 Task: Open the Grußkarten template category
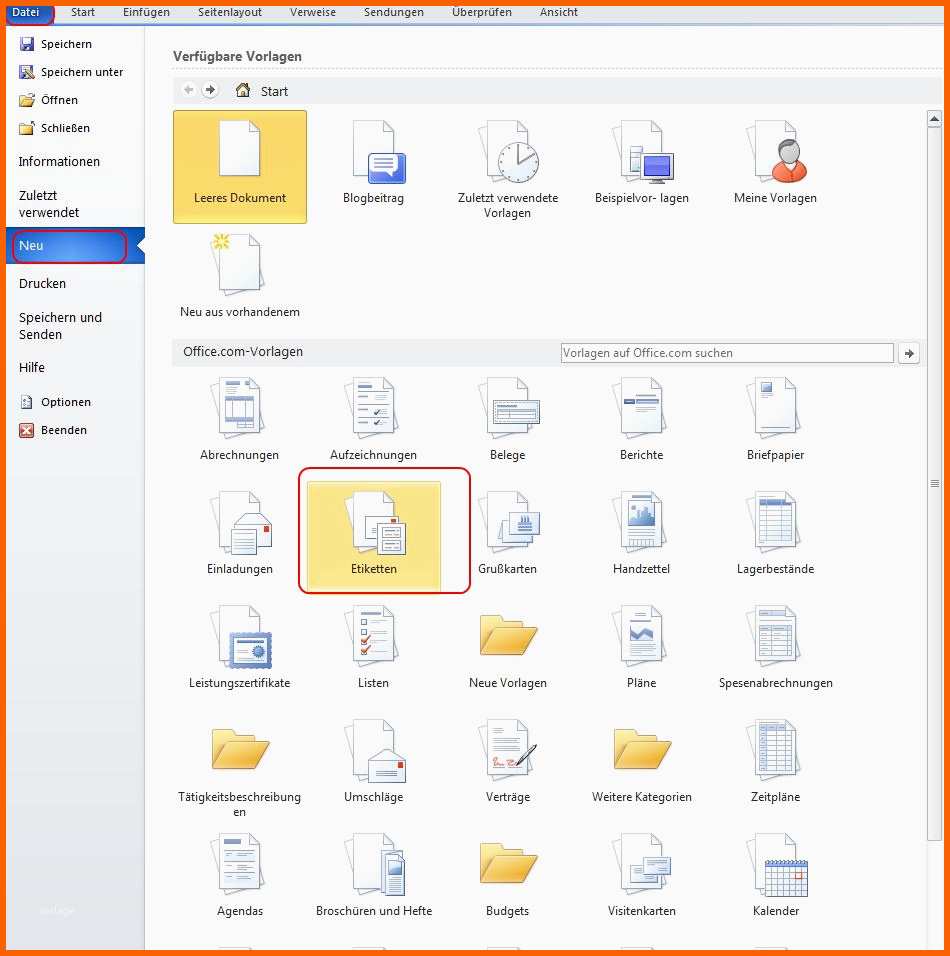coord(507,534)
